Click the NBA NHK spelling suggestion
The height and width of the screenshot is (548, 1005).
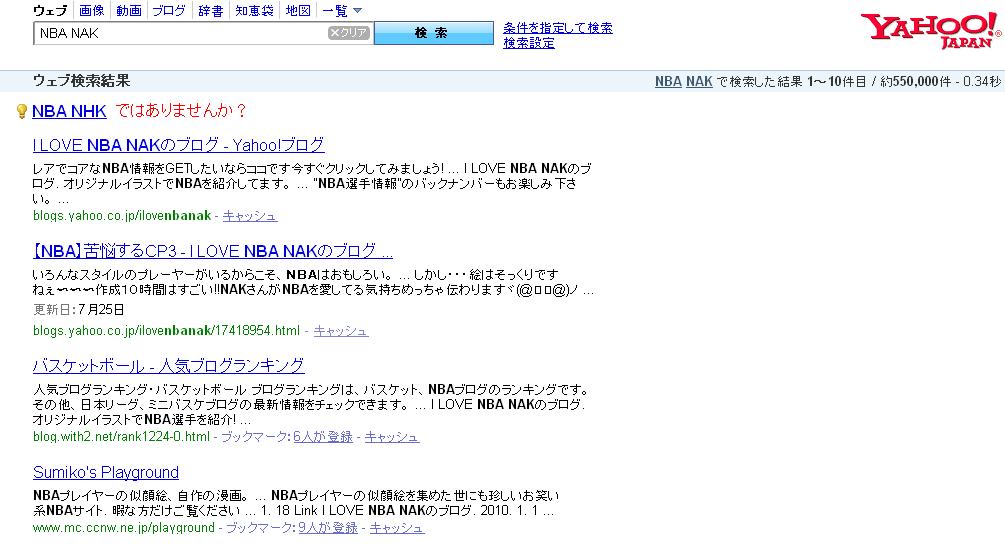[x=69, y=111]
